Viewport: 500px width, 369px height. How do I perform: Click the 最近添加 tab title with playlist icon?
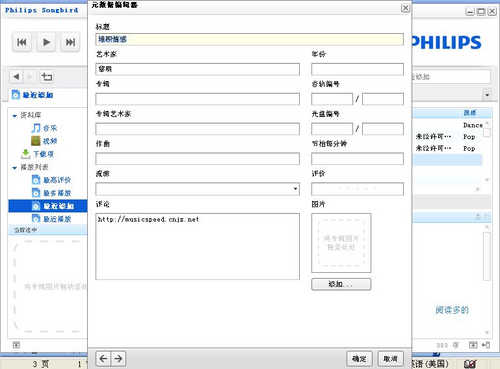pyautogui.click(x=32, y=95)
